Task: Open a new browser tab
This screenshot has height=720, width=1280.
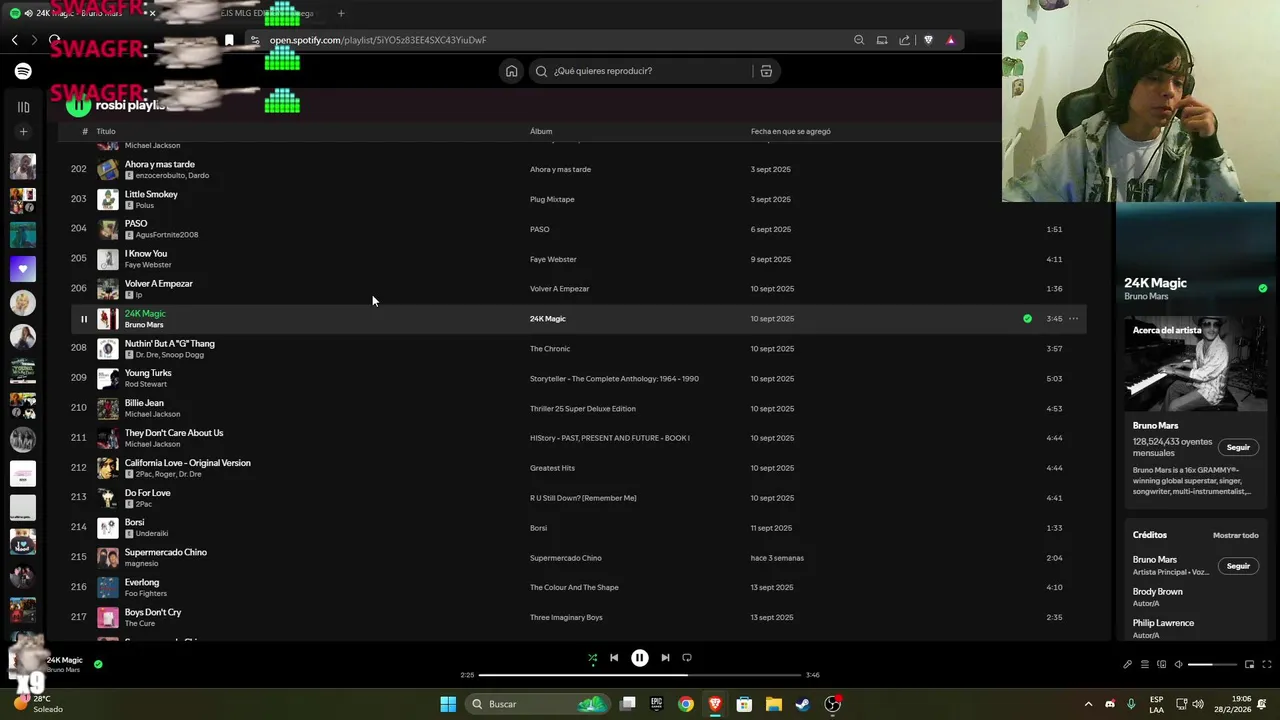Action: [x=341, y=13]
